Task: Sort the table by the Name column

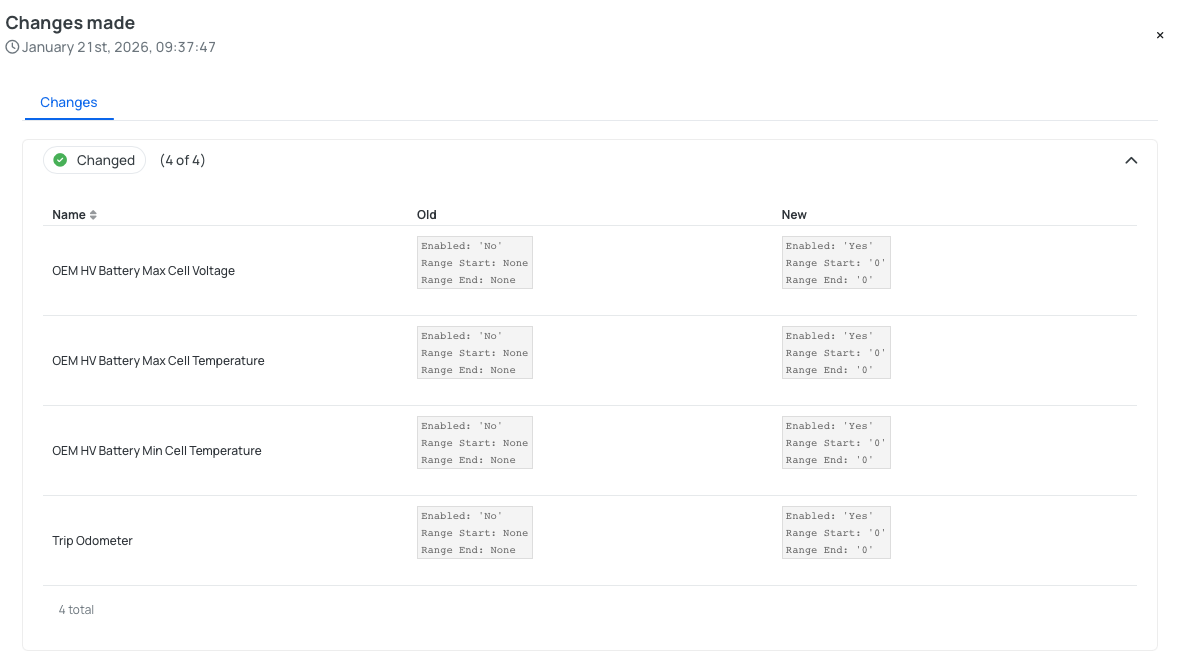Action: tap(70, 214)
